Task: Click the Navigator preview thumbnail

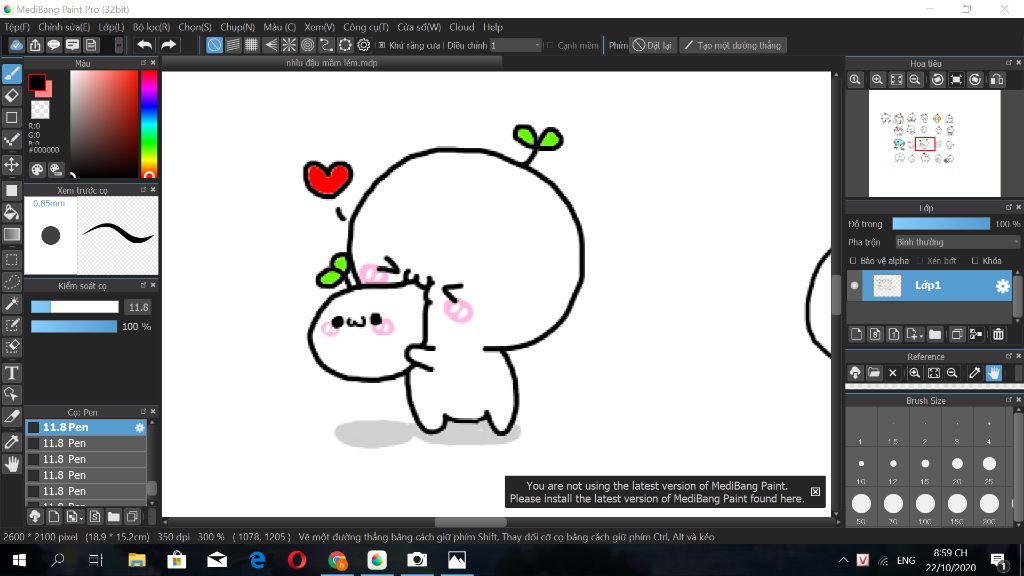Action: pos(934,144)
